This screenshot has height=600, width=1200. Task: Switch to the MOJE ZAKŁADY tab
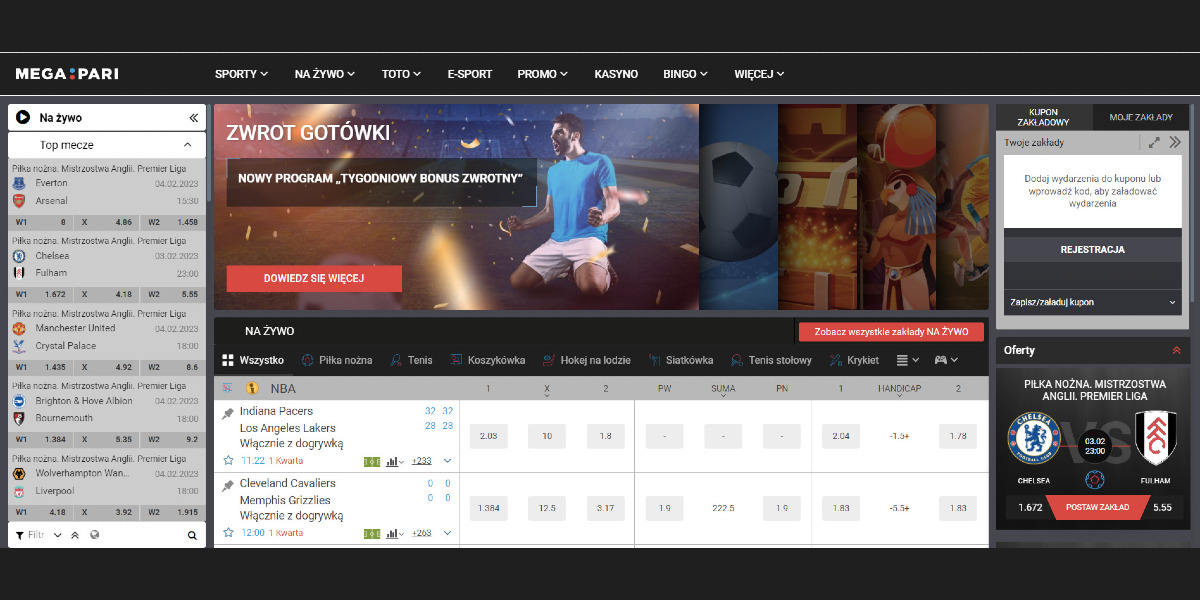click(x=1141, y=118)
